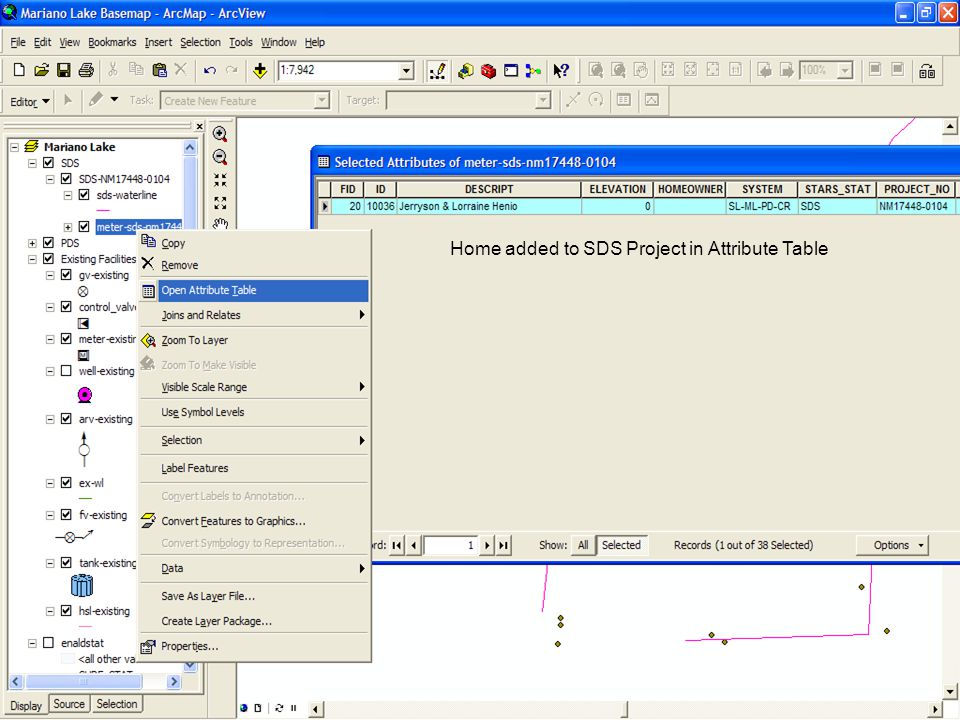Click the yellow Add Data icon

pyautogui.click(x=260, y=70)
